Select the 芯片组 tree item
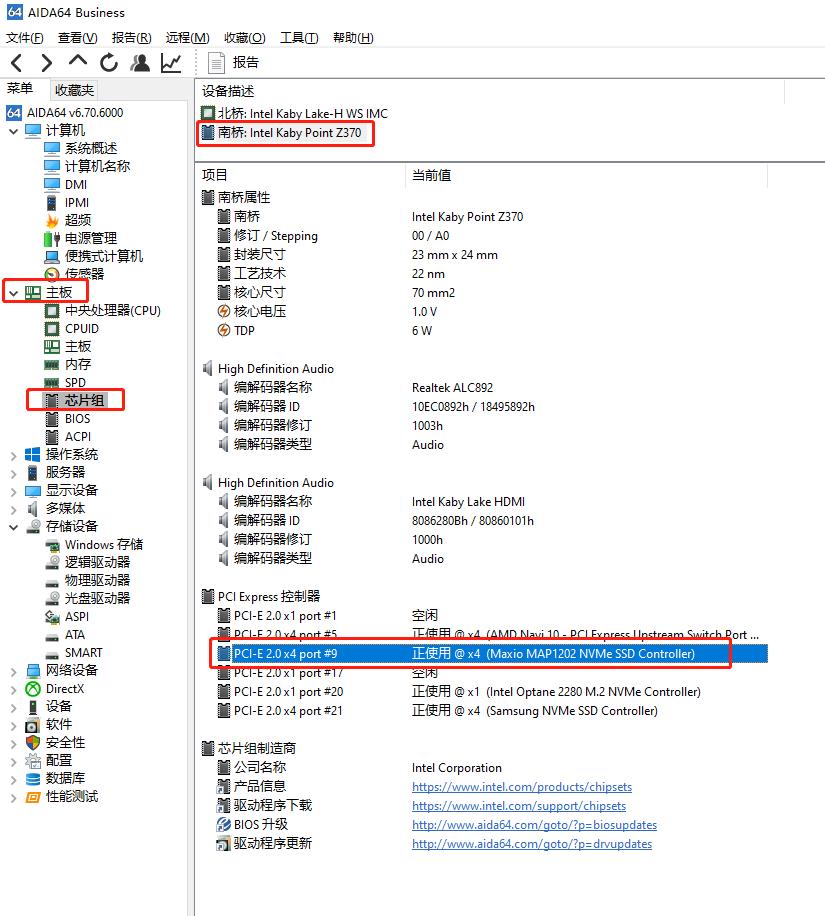This screenshot has height=916, width=825. (x=84, y=401)
